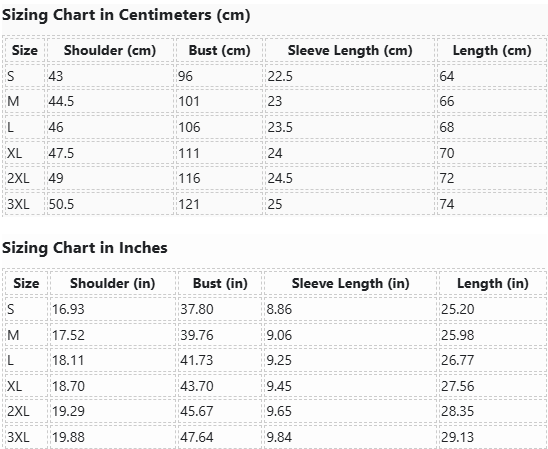Image resolution: width=548 pixels, height=449 pixels.
Task: Click the Shoulder (cm) column header
Action: click(110, 50)
